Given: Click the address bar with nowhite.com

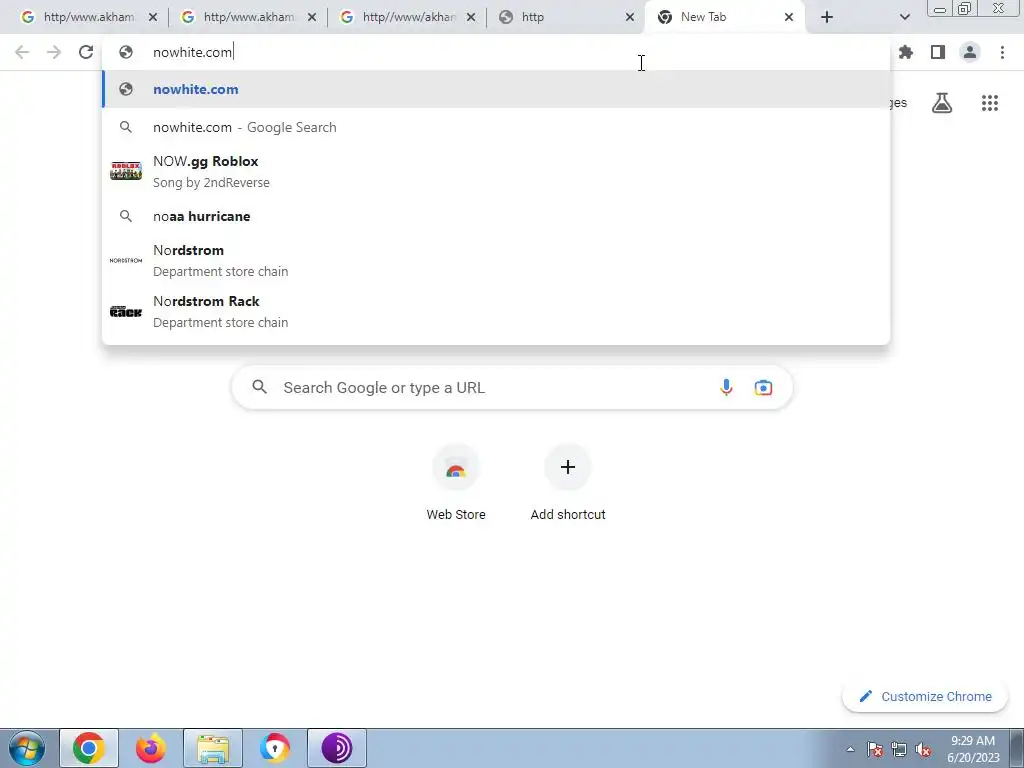Looking at the screenshot, I should pyautogui.click(x=496, y=52).
